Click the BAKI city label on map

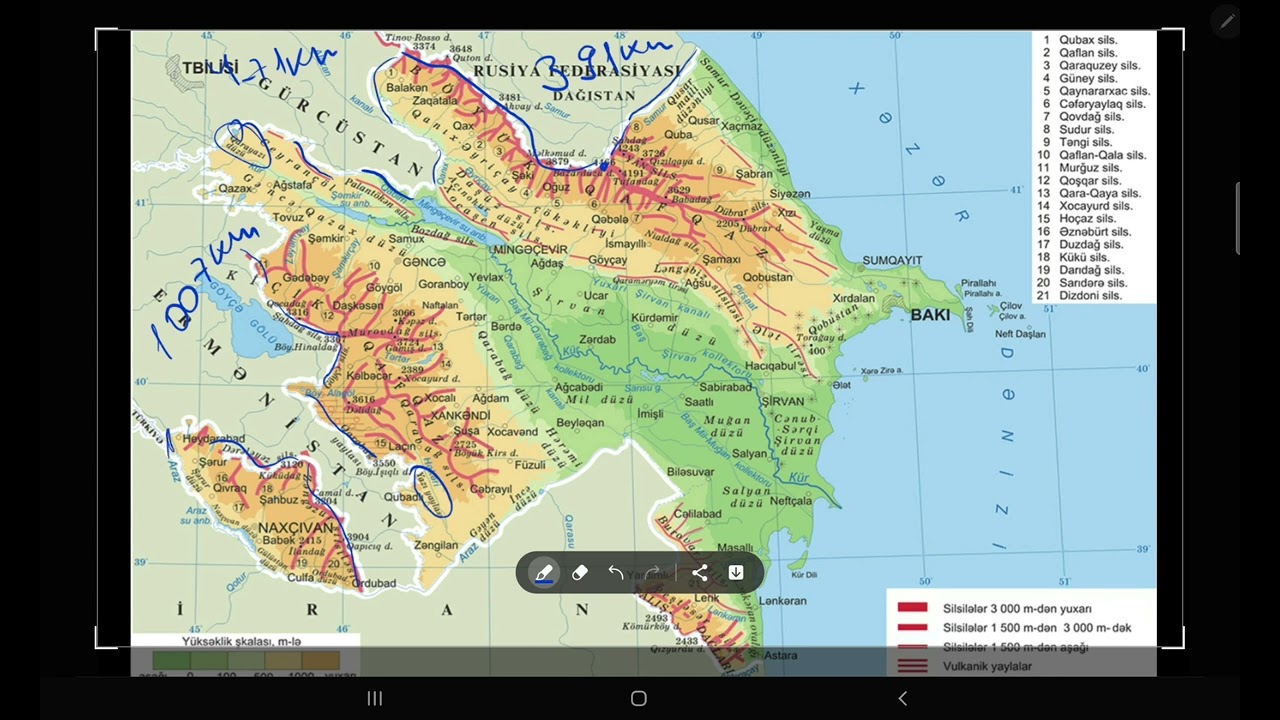(930, 315)
